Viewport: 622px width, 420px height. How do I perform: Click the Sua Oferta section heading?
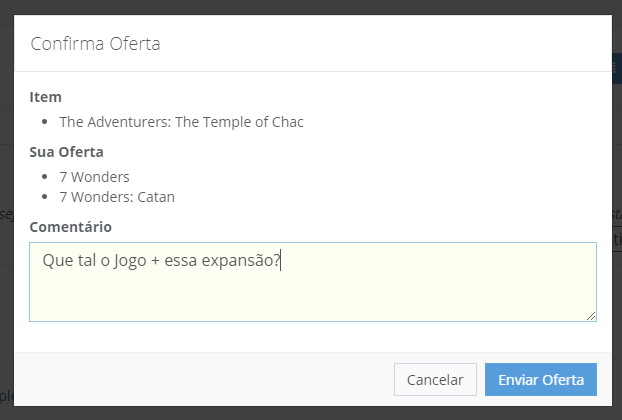pyautogui.click(x=67, y=152)
